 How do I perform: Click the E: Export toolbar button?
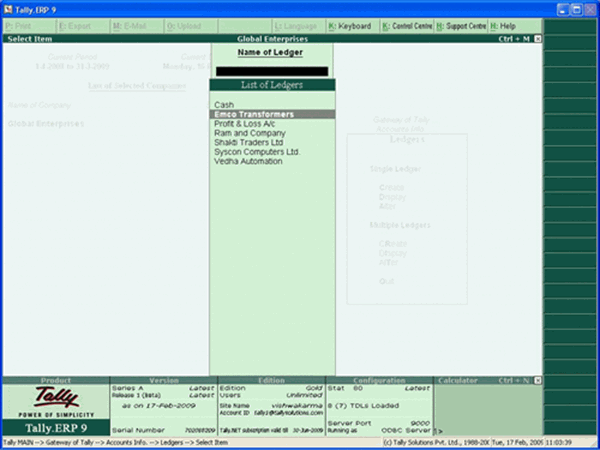[x=83, y=26]
